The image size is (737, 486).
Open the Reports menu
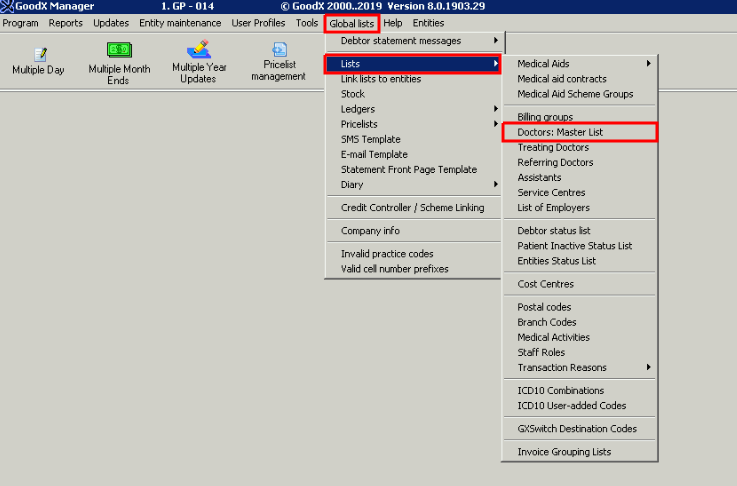65,23
